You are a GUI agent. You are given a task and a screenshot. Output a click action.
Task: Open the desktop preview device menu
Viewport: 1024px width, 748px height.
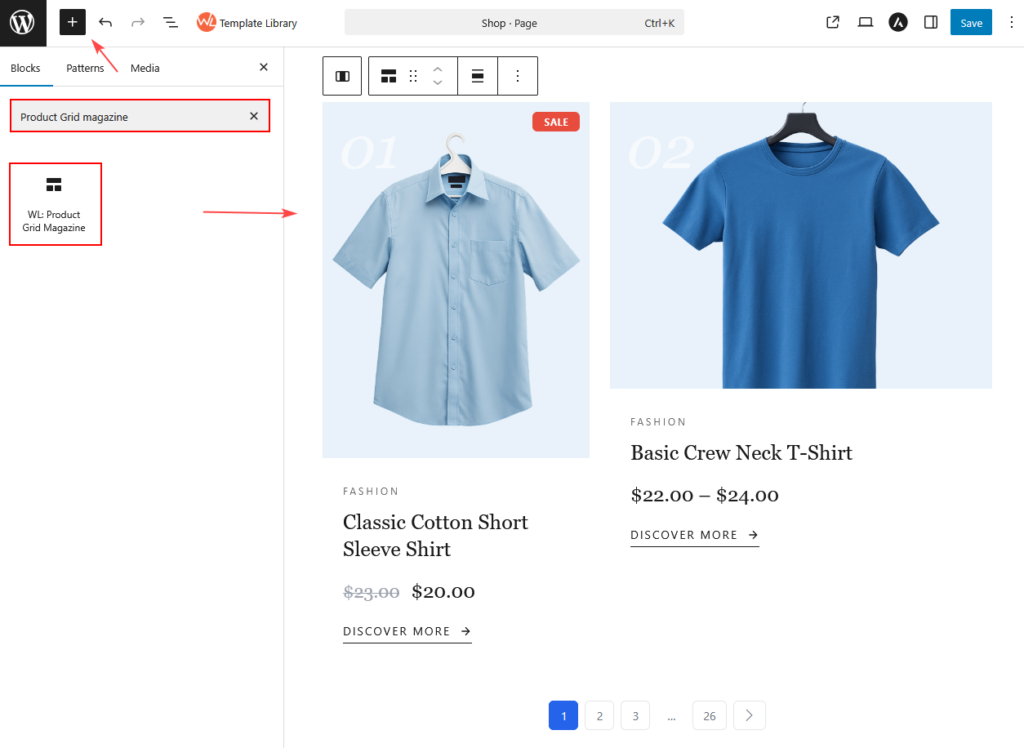pyautogui.click(x=866, y=22)
